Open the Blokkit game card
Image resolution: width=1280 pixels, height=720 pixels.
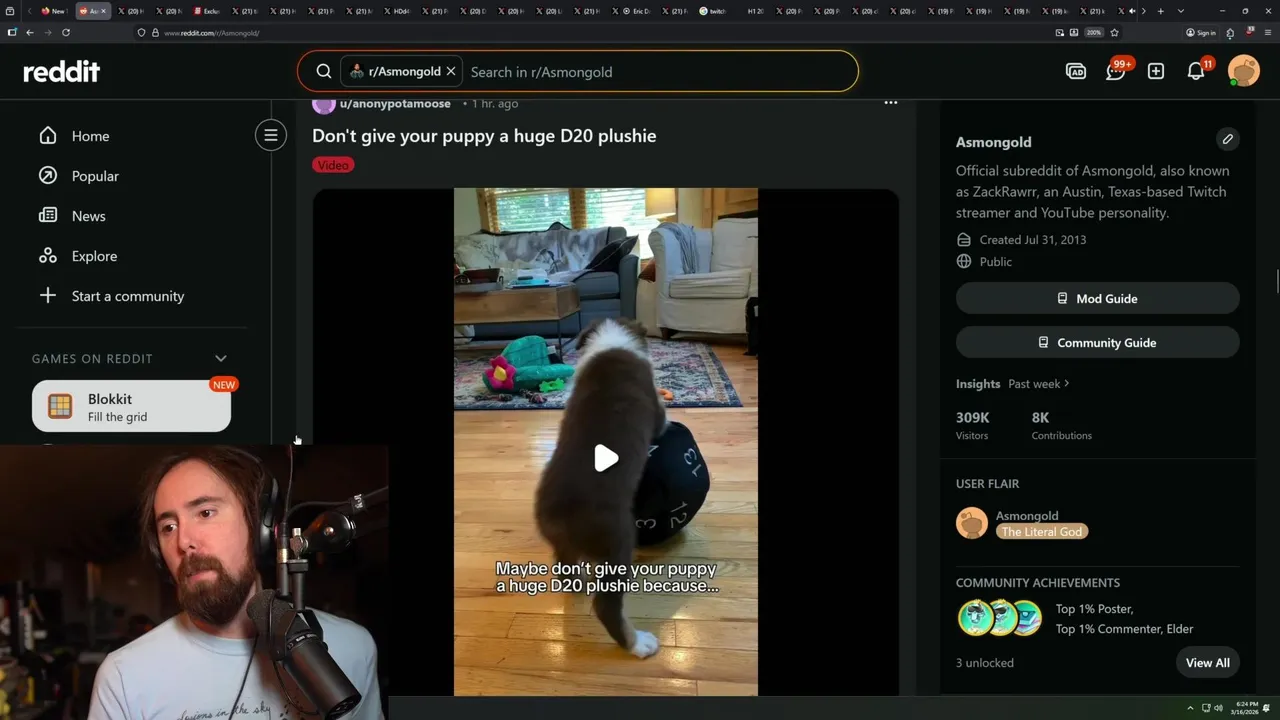point(131,406)
